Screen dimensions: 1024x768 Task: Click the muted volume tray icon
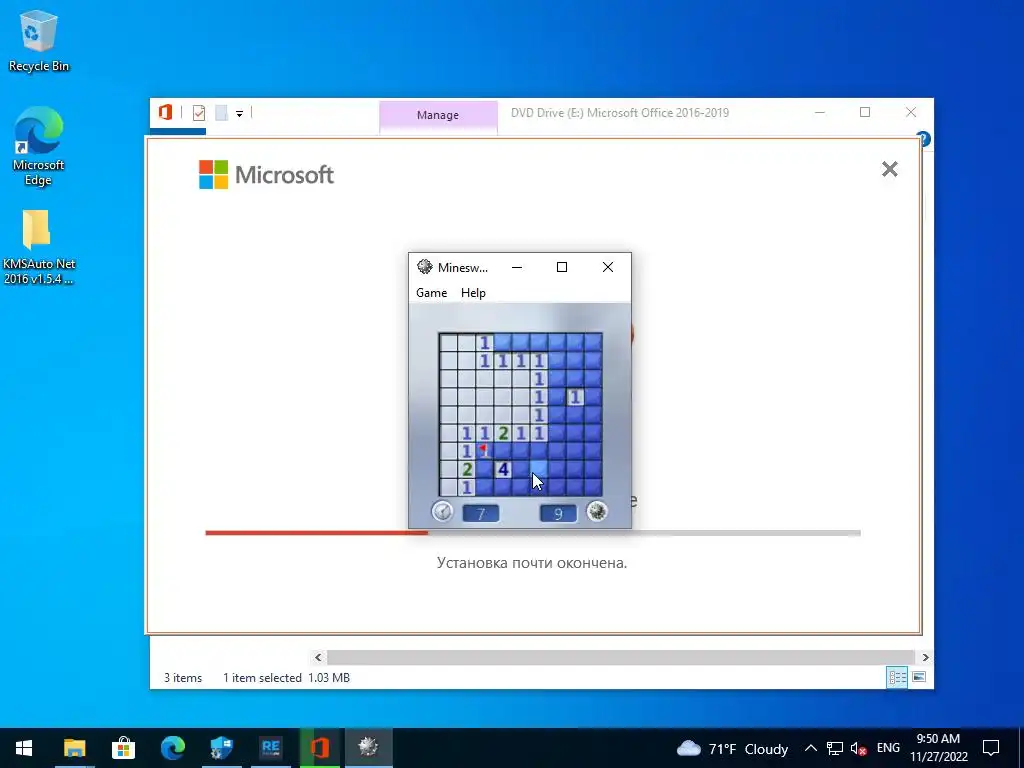point(859,748)
